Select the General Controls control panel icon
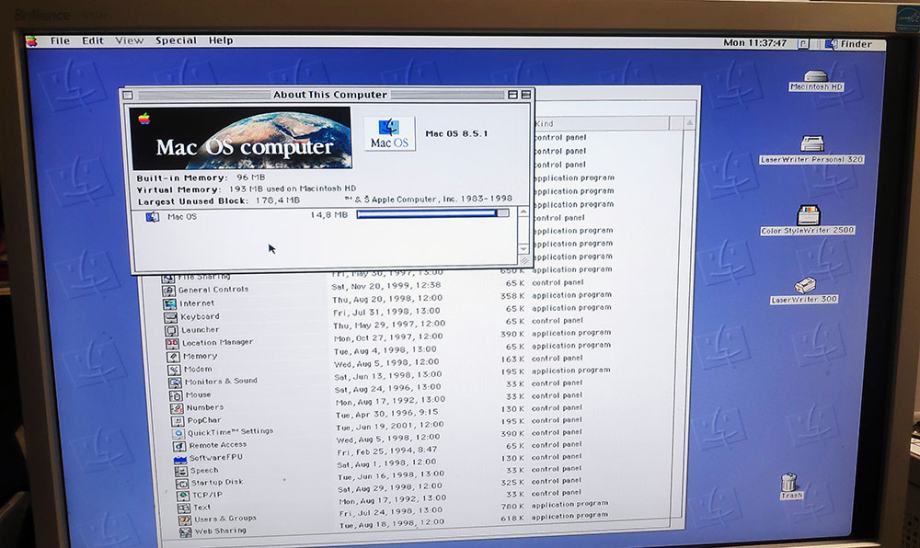Screen dimensions: 920x548 [168, 290]
